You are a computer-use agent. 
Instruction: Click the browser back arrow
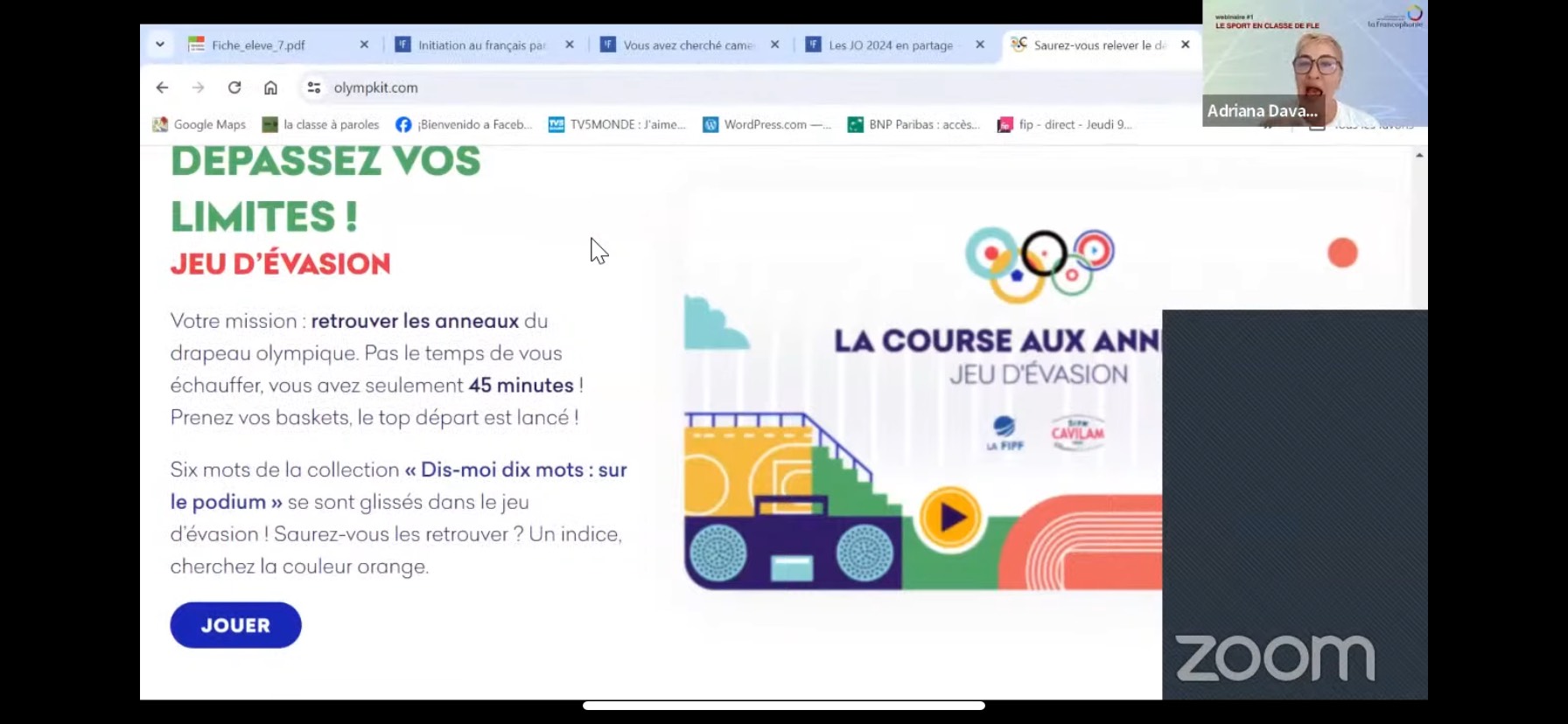pos(162,87)
